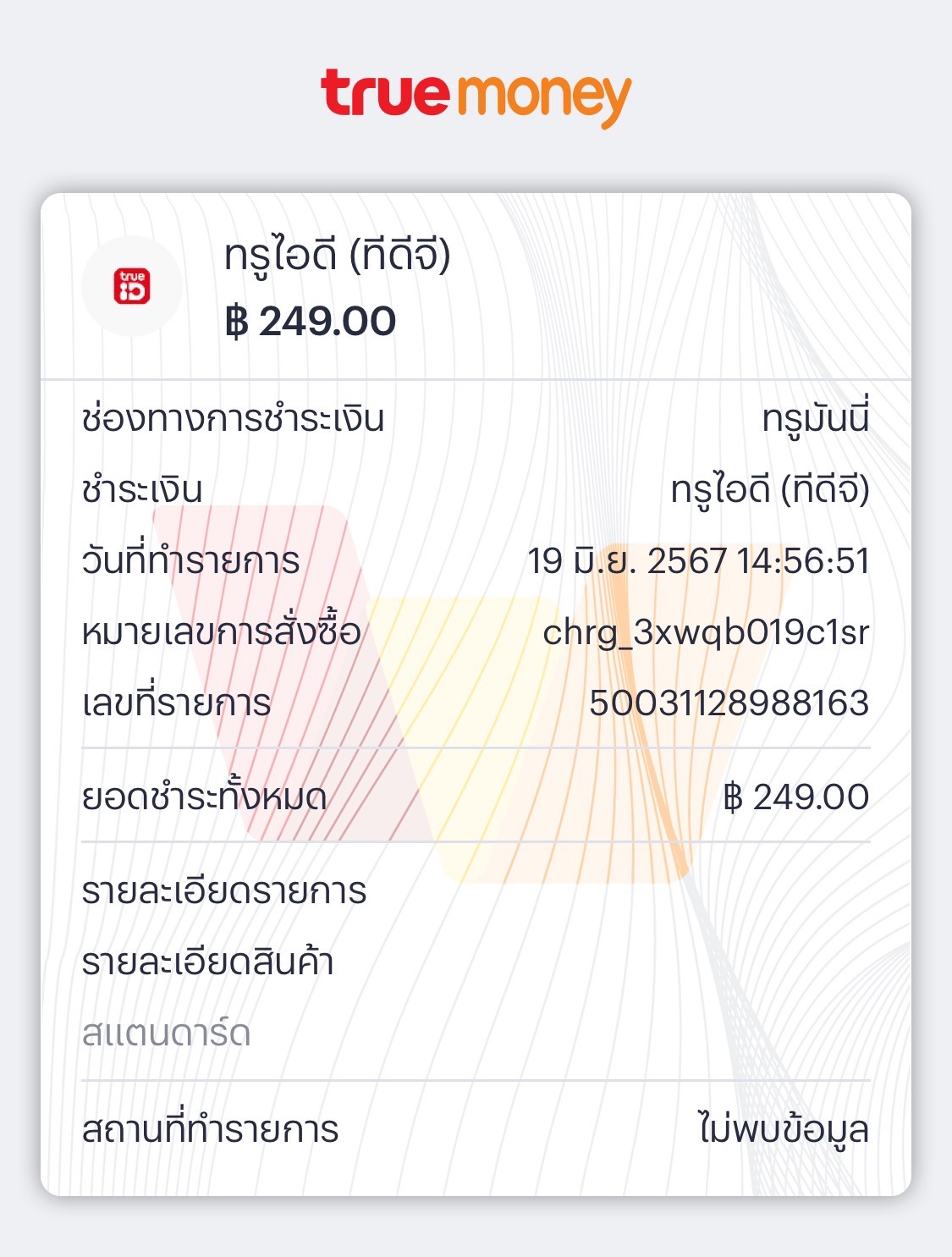Select order number chrg_3xwqb019c1sr

(706, 631)
